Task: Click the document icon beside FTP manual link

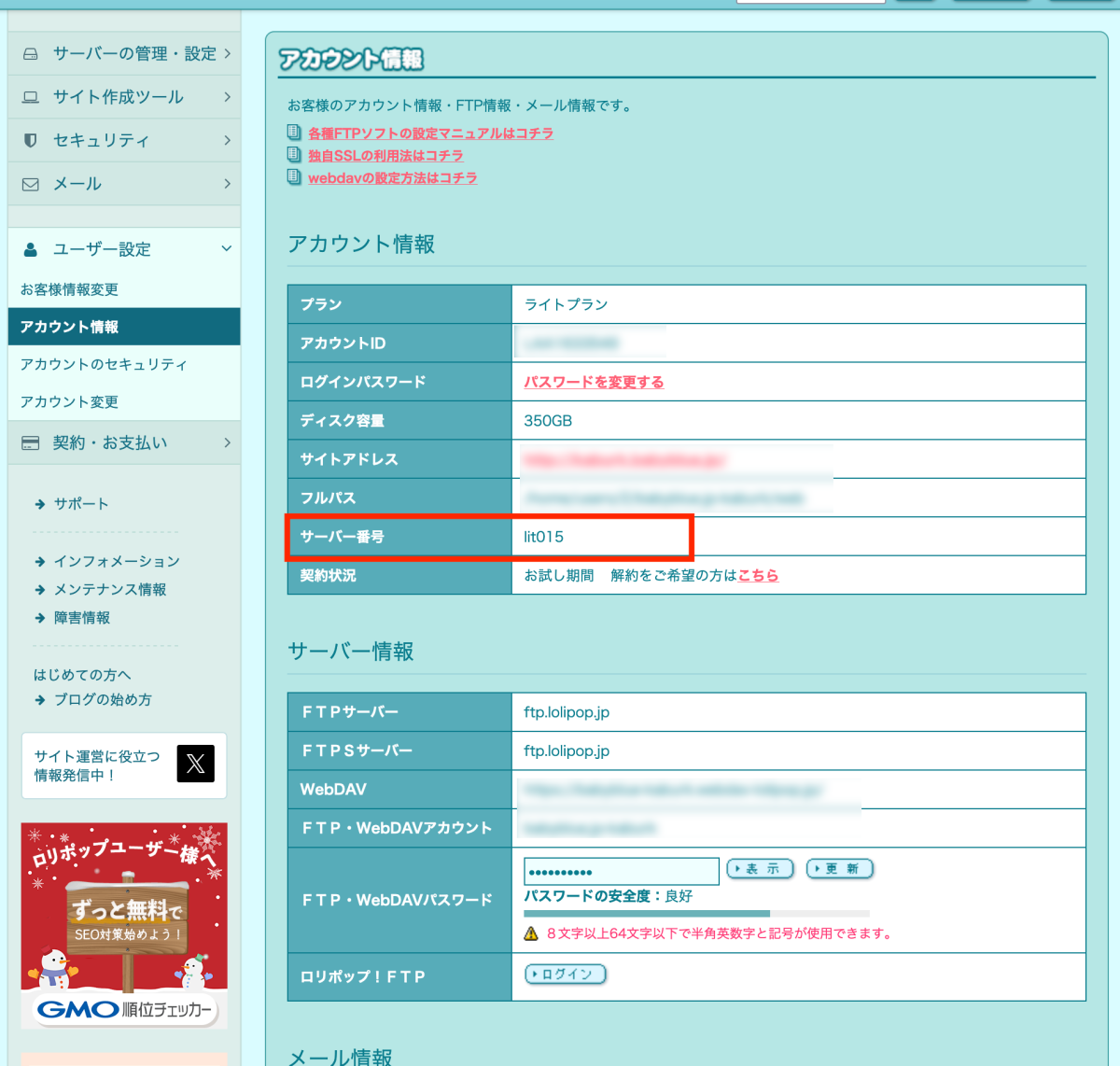Action: (294, 133)
